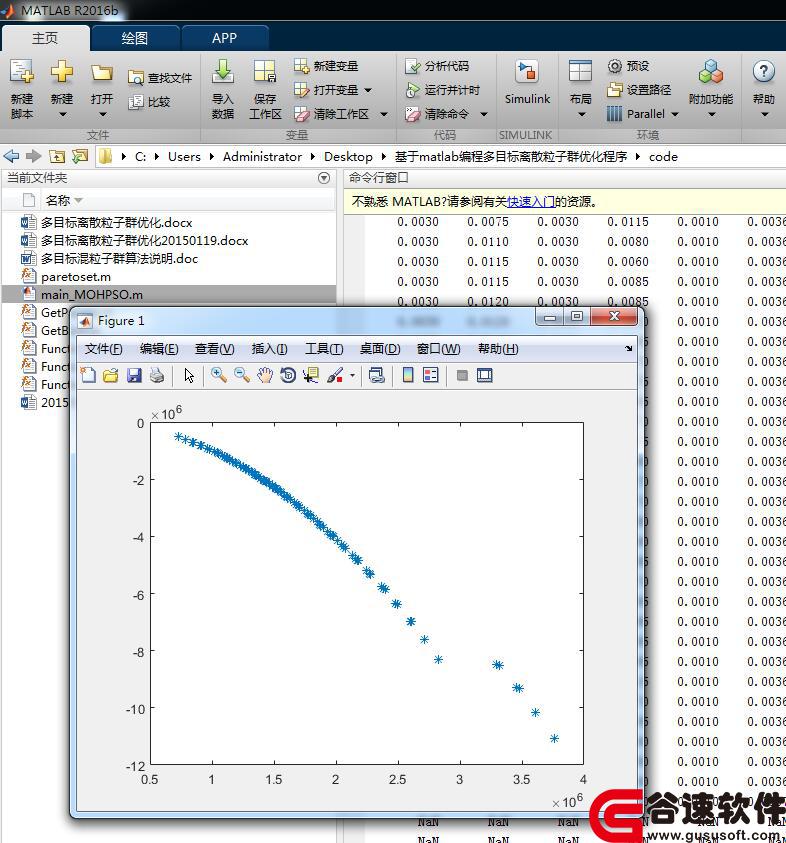Click the Browse for folder icon
786x843 pixels.
tap(80, 156)
